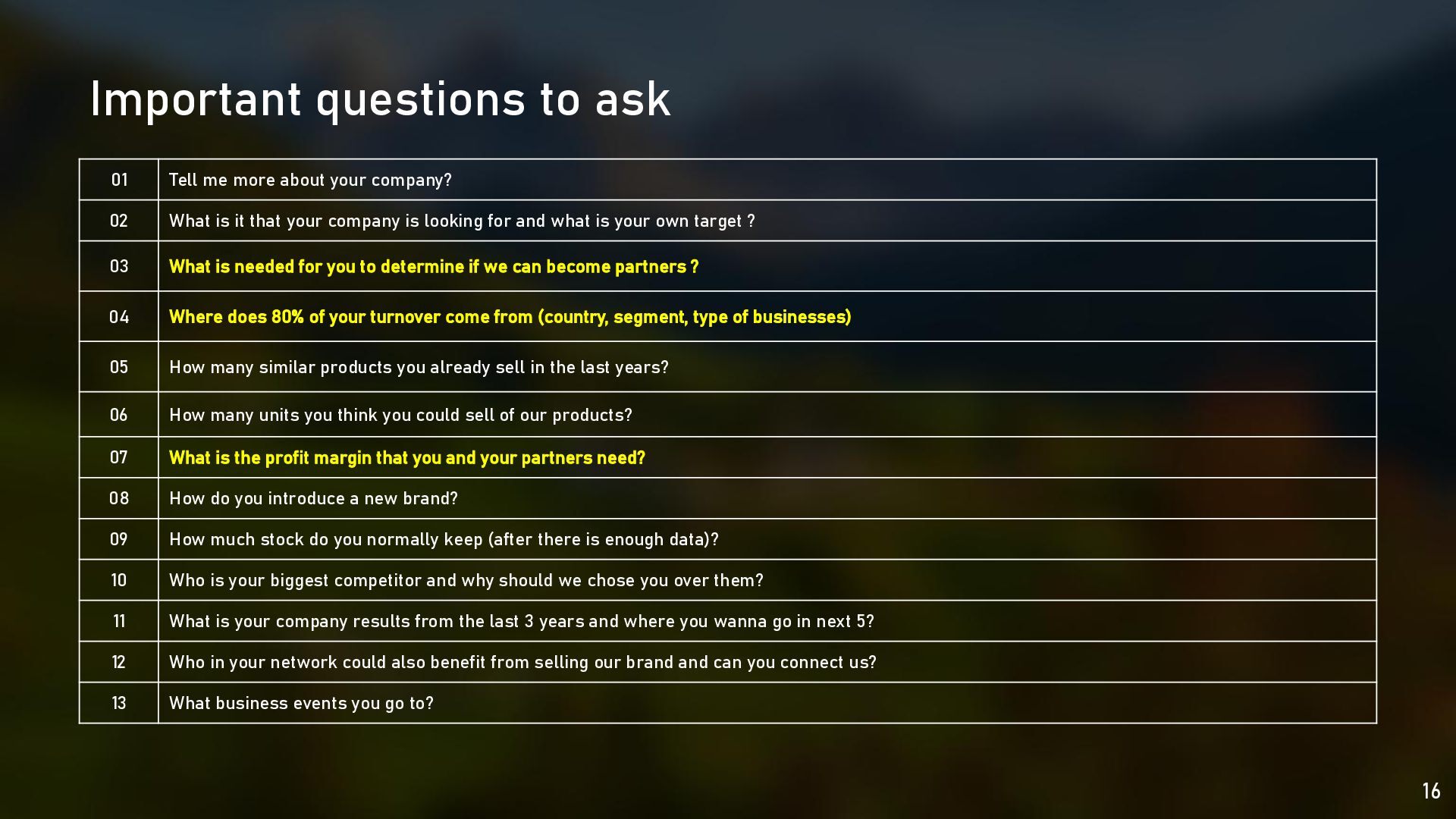Select the yellow 80% turnover question

click(510, 317)
